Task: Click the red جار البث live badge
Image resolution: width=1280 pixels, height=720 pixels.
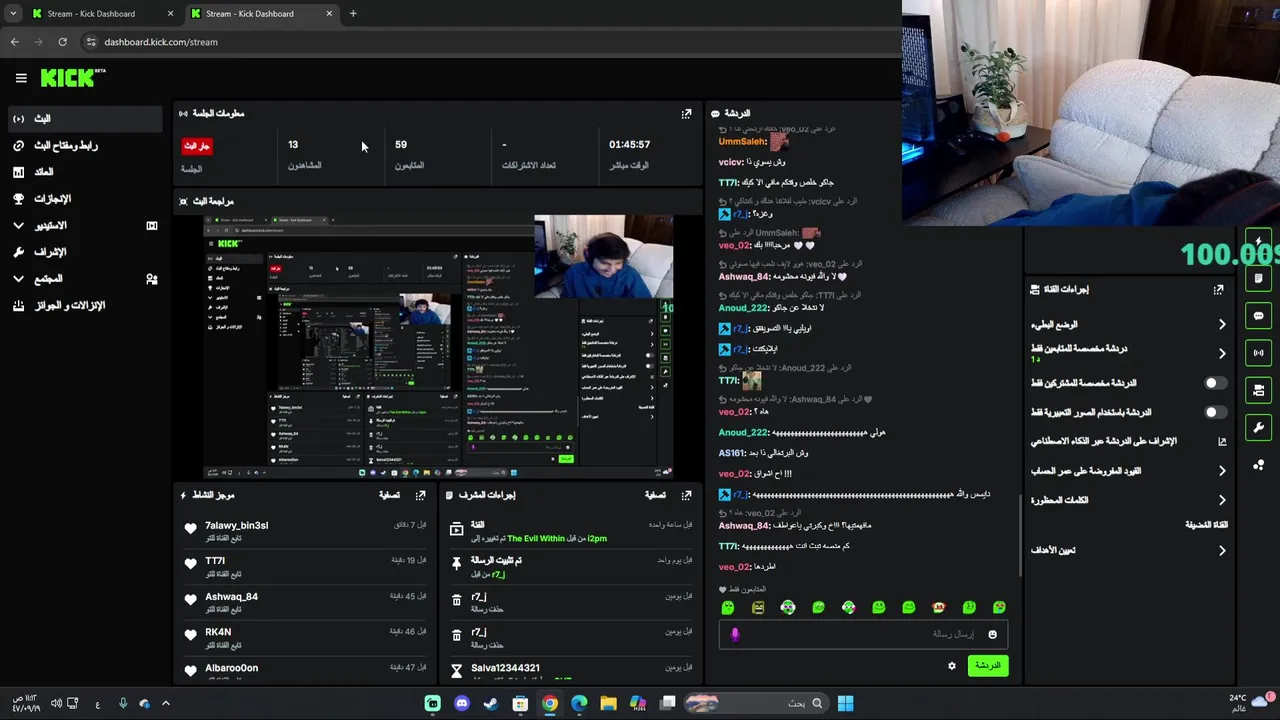Action: tap(196, 146)
